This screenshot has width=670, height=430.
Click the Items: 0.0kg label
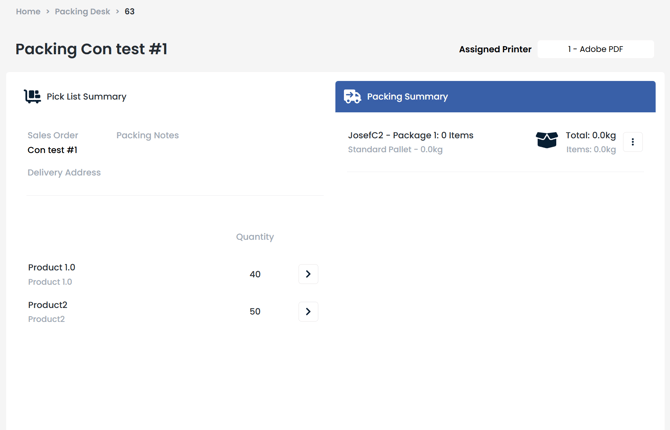coord(591,150)
